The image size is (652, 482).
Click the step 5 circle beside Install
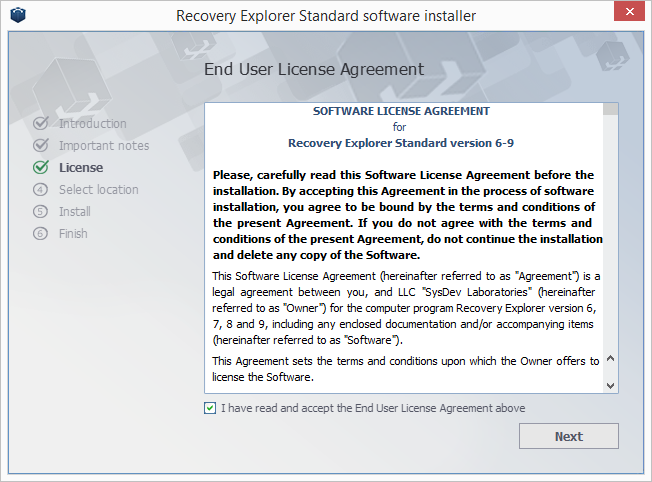(41, 212)
